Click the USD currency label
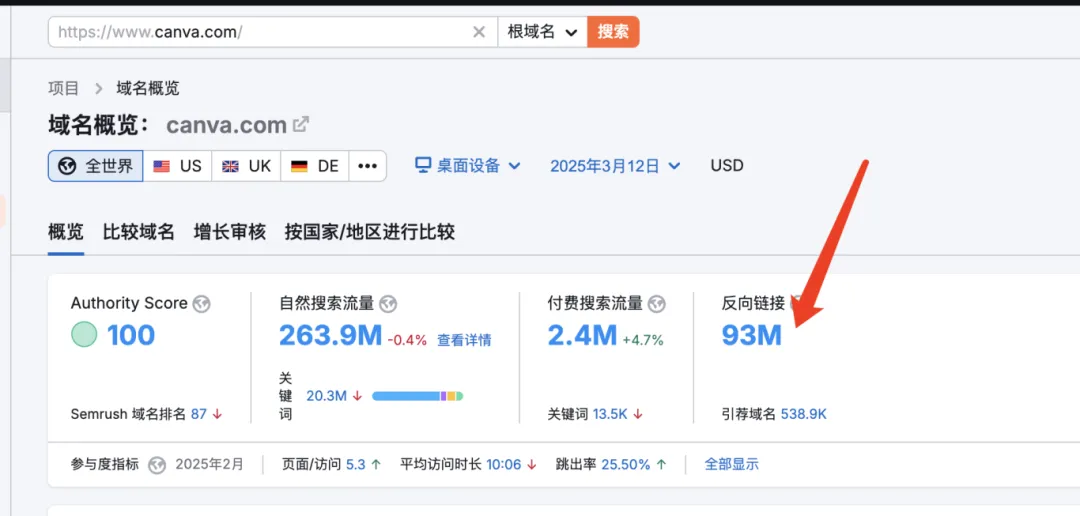The height and width of the screenshot is (516, 1080). pos(727,166)
